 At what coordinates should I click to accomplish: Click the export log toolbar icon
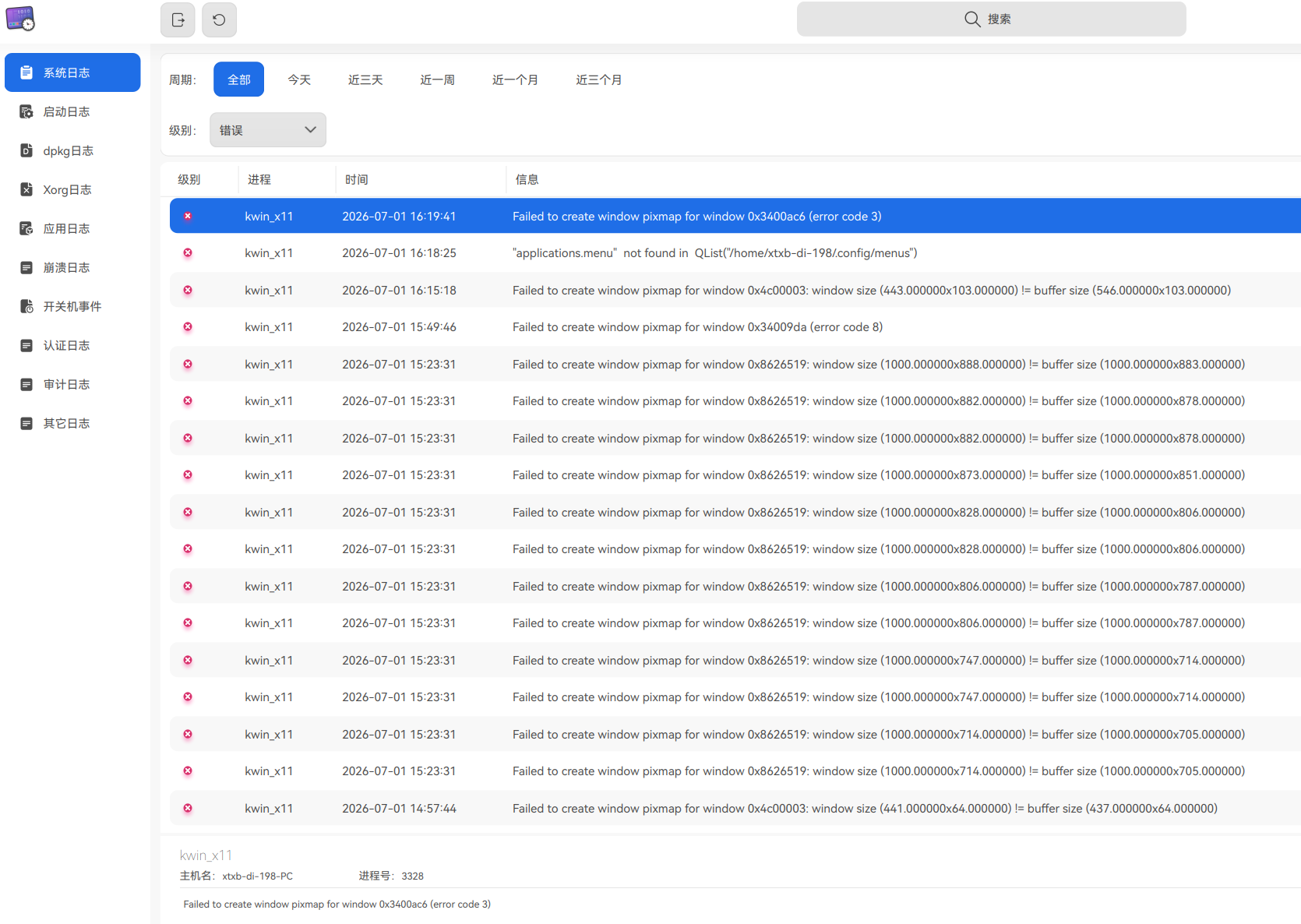pos(178,19)
